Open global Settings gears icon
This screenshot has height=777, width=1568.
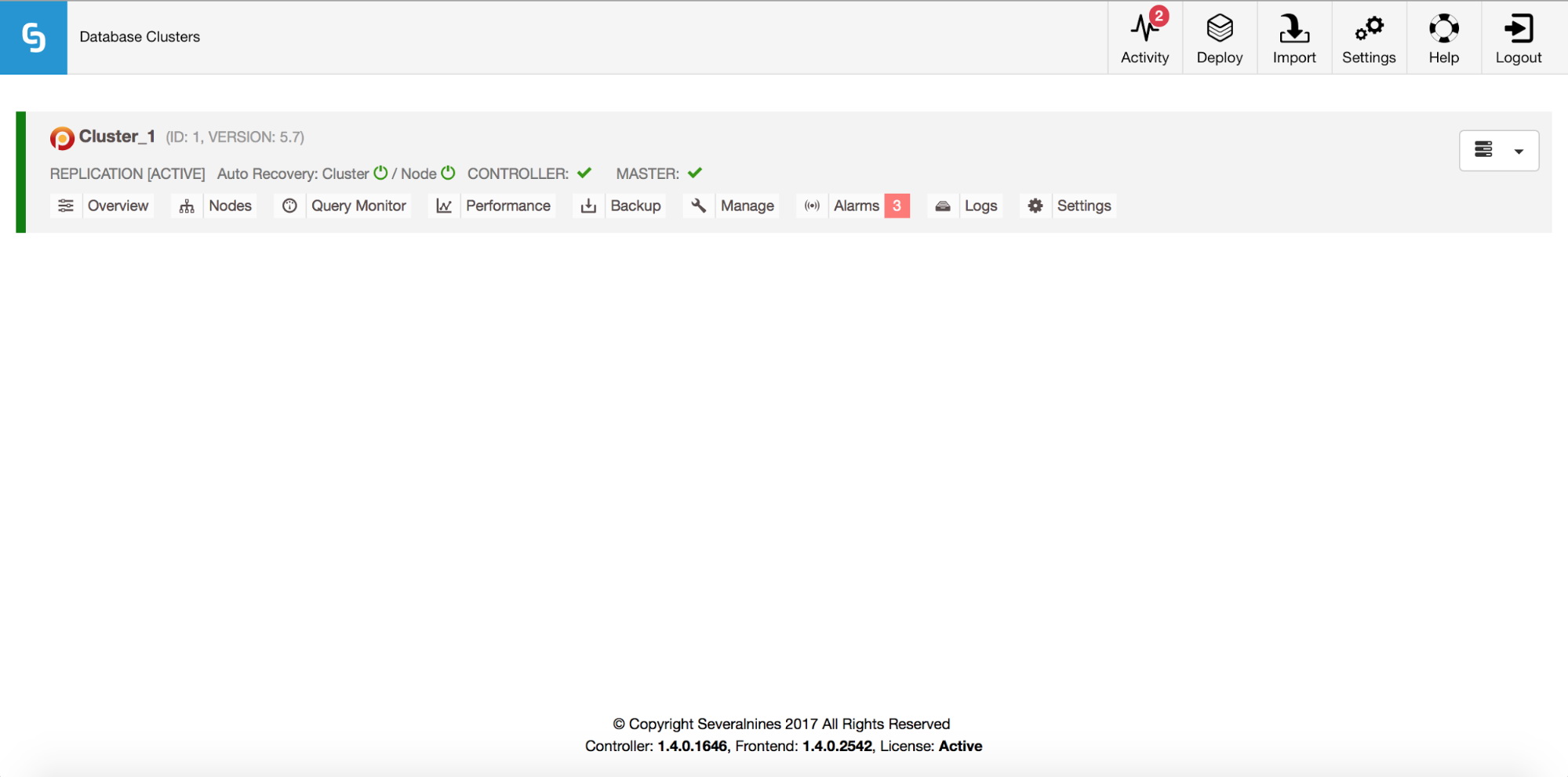tap(1369, 29)
